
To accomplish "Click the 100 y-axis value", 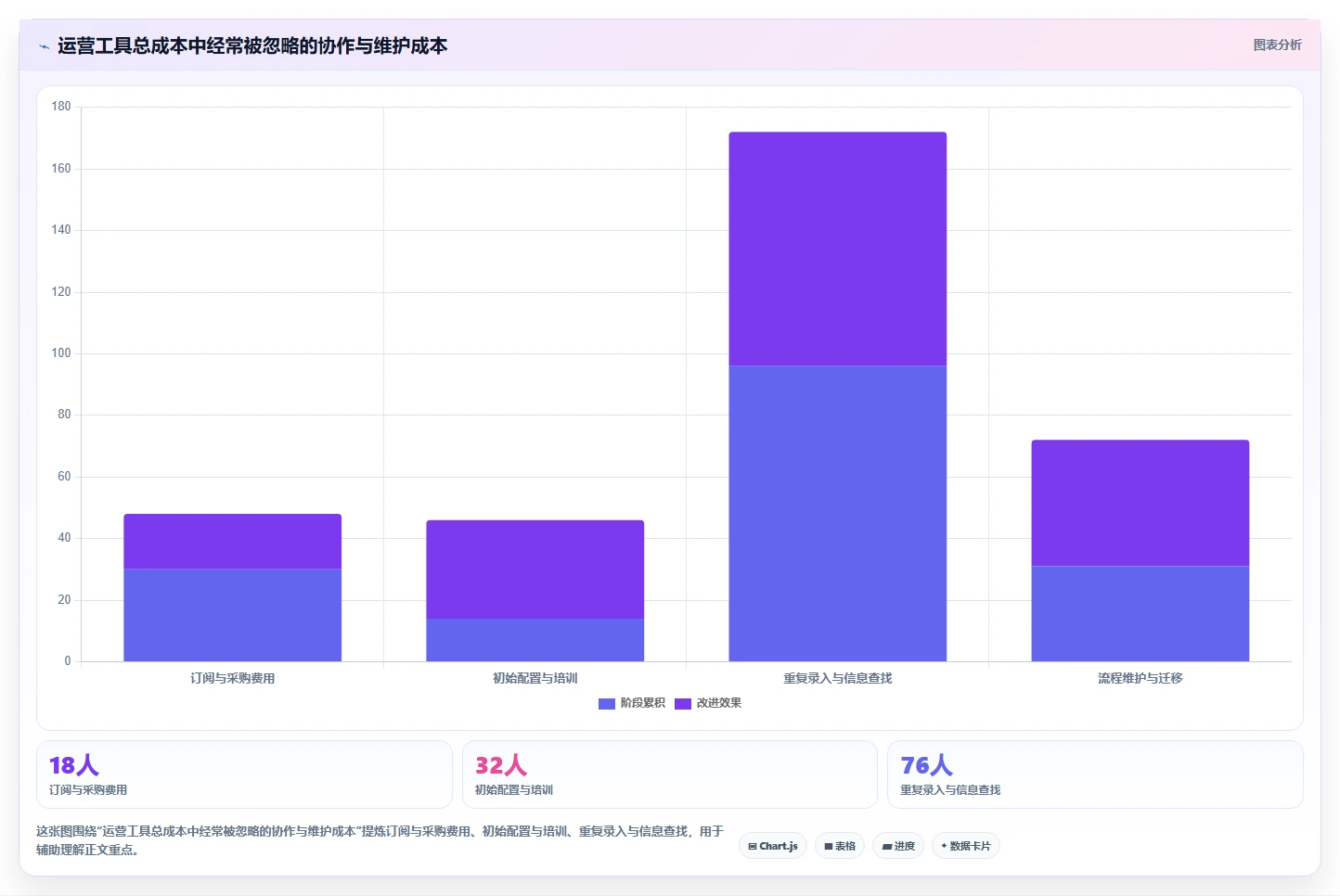I will pyautogui.click(x=61, y=353).
